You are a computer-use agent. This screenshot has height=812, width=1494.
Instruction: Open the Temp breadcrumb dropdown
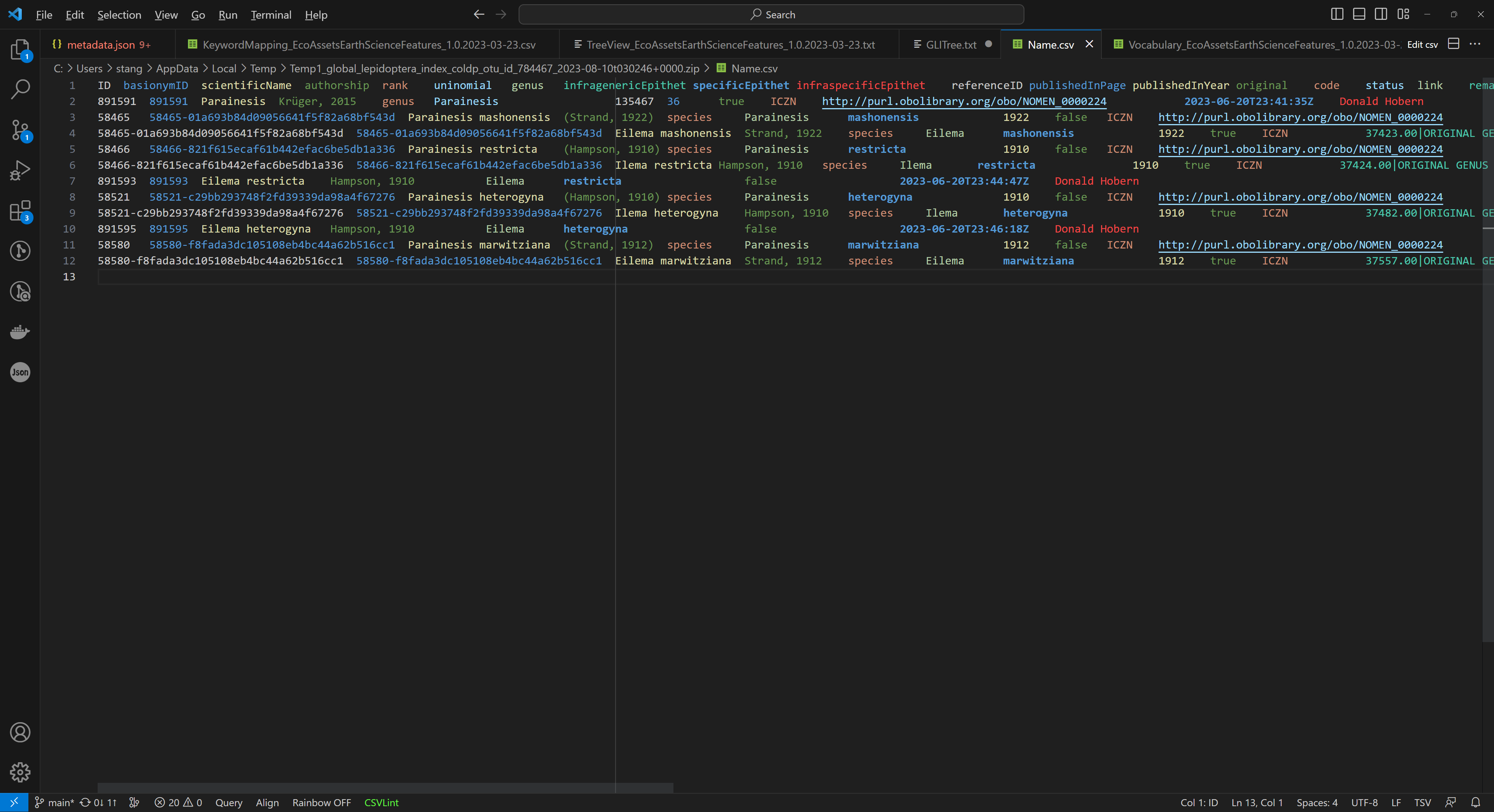[263, 68]
